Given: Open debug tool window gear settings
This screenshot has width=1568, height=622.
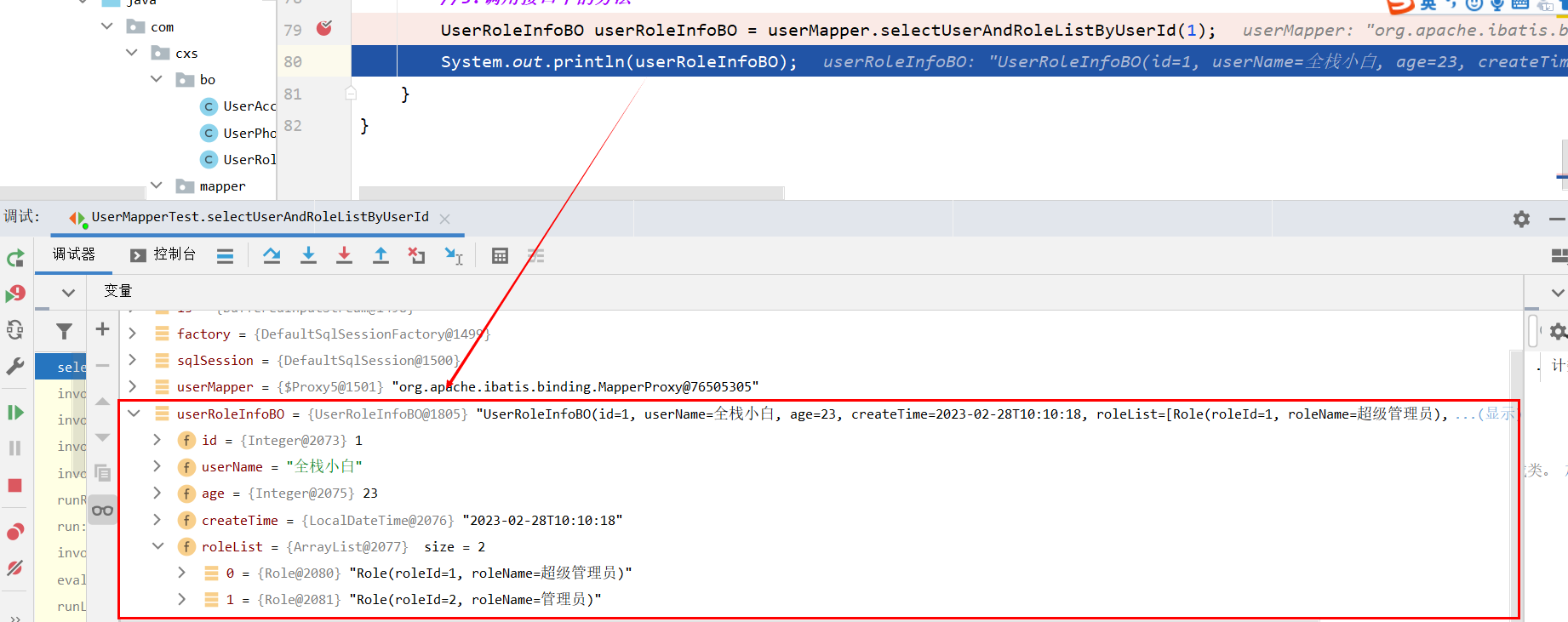Looking at the screenshot, I should coord(1521,219).
